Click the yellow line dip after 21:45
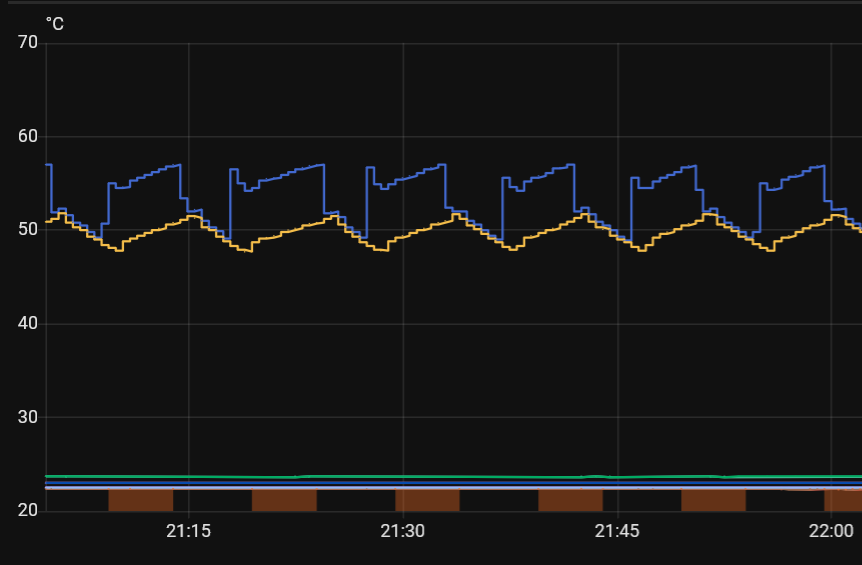 coord(640,250)
